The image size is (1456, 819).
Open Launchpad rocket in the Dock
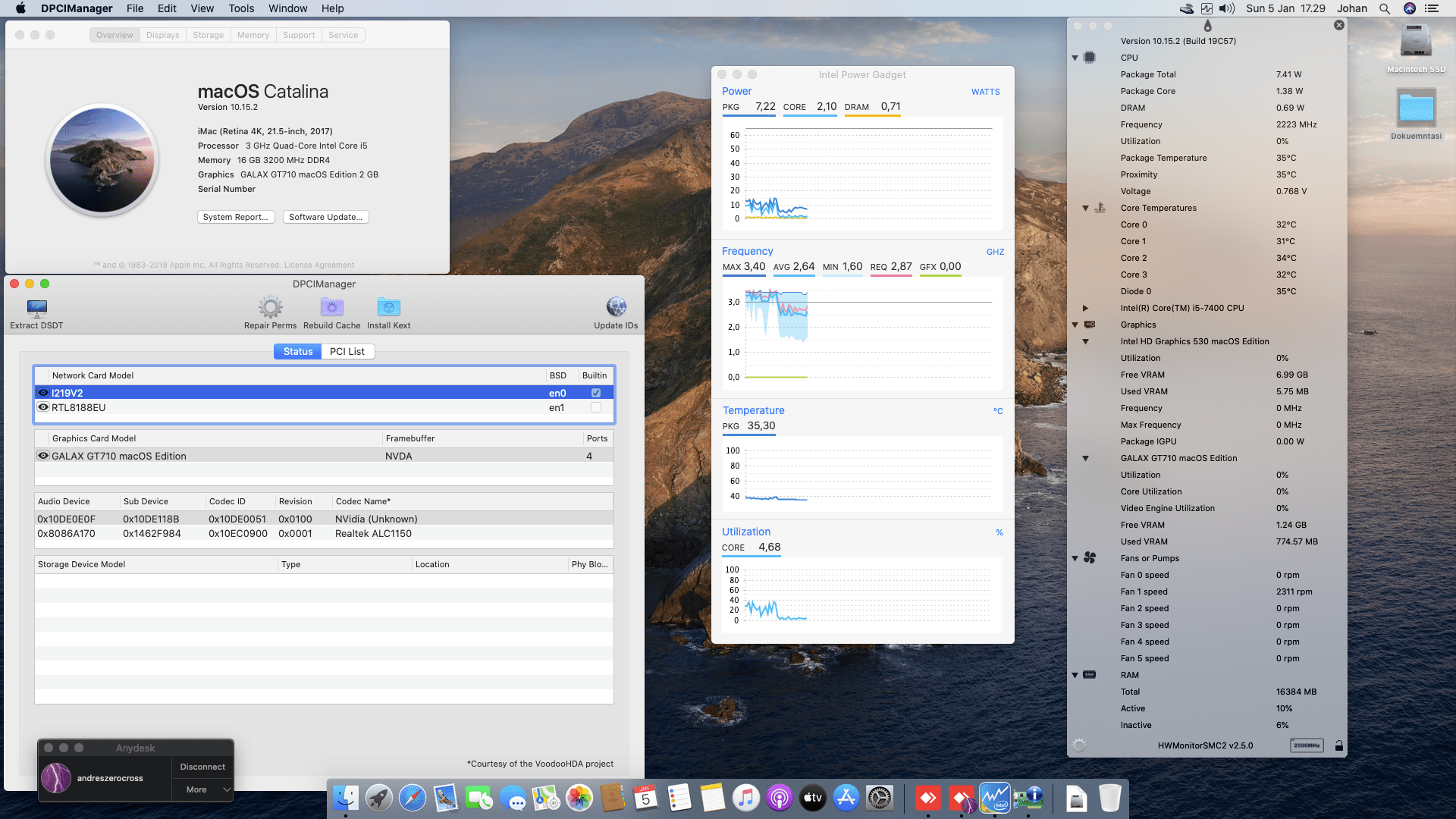pyautogui.click(x=378, y=798)
